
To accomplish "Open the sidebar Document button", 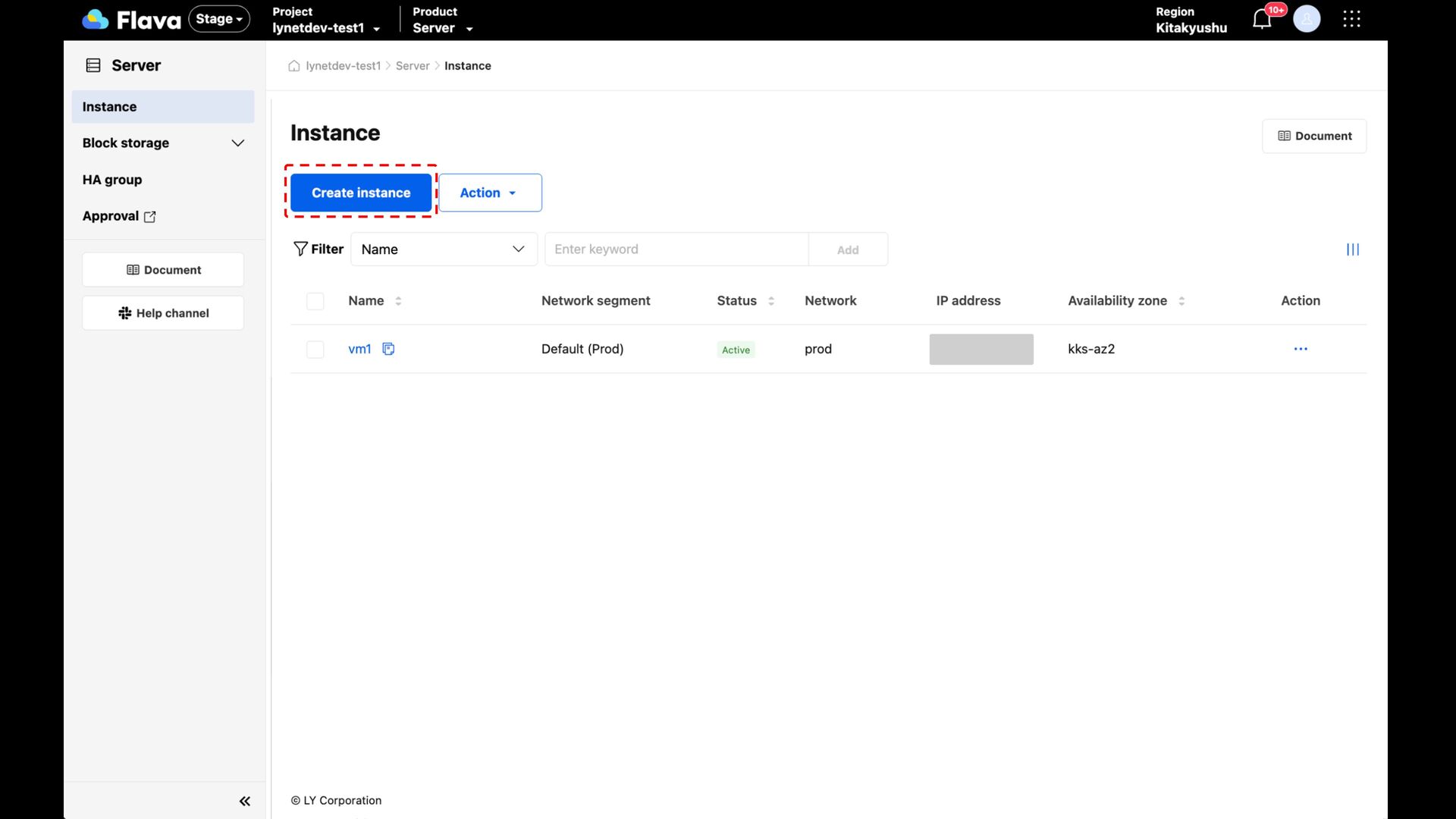I will 163,270.
